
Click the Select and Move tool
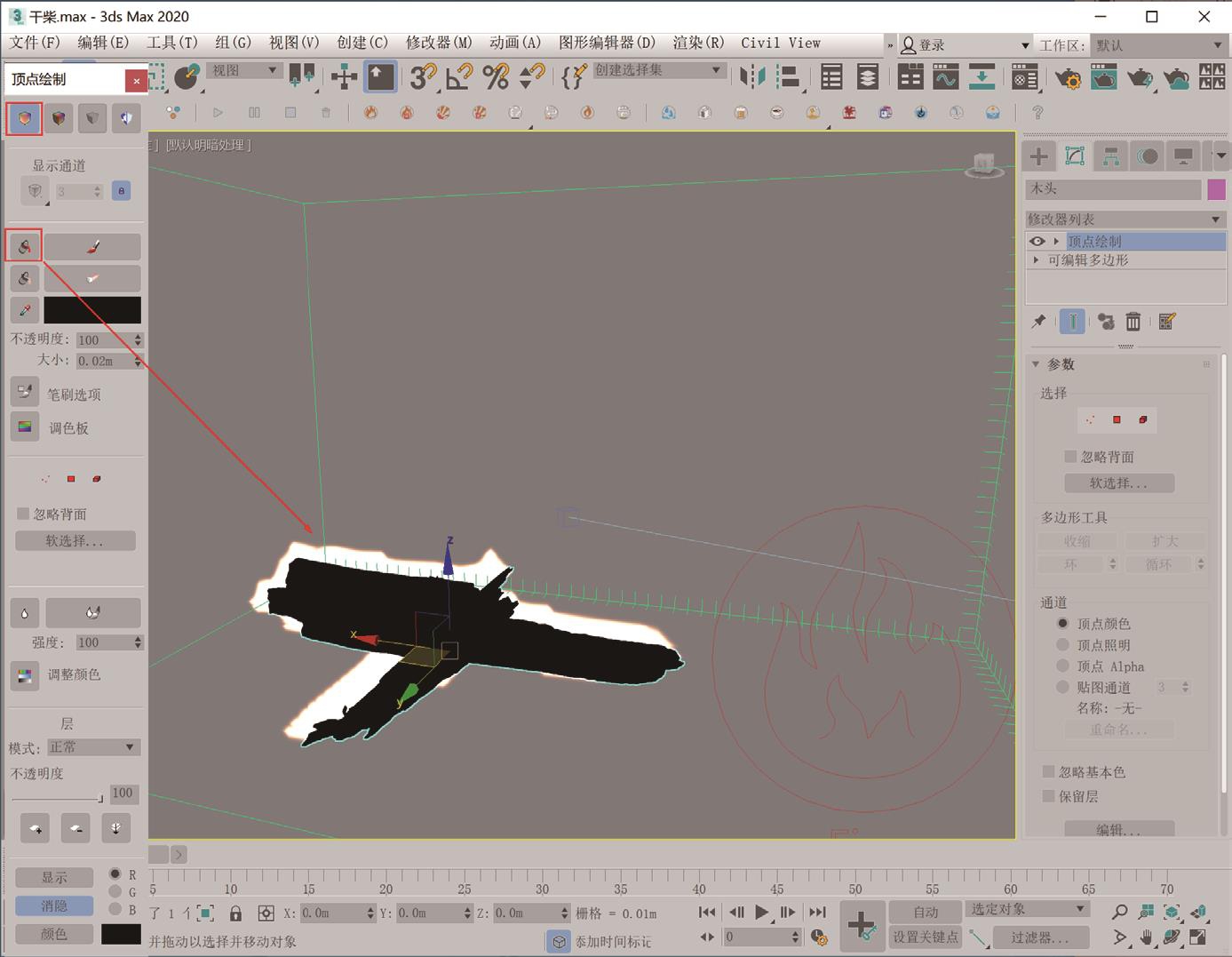344,77
